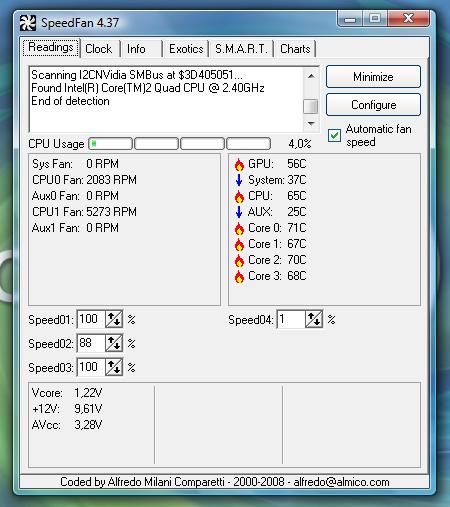Click the fourth CPU Usage bar

pyautogui.click(x=248, y=144)
